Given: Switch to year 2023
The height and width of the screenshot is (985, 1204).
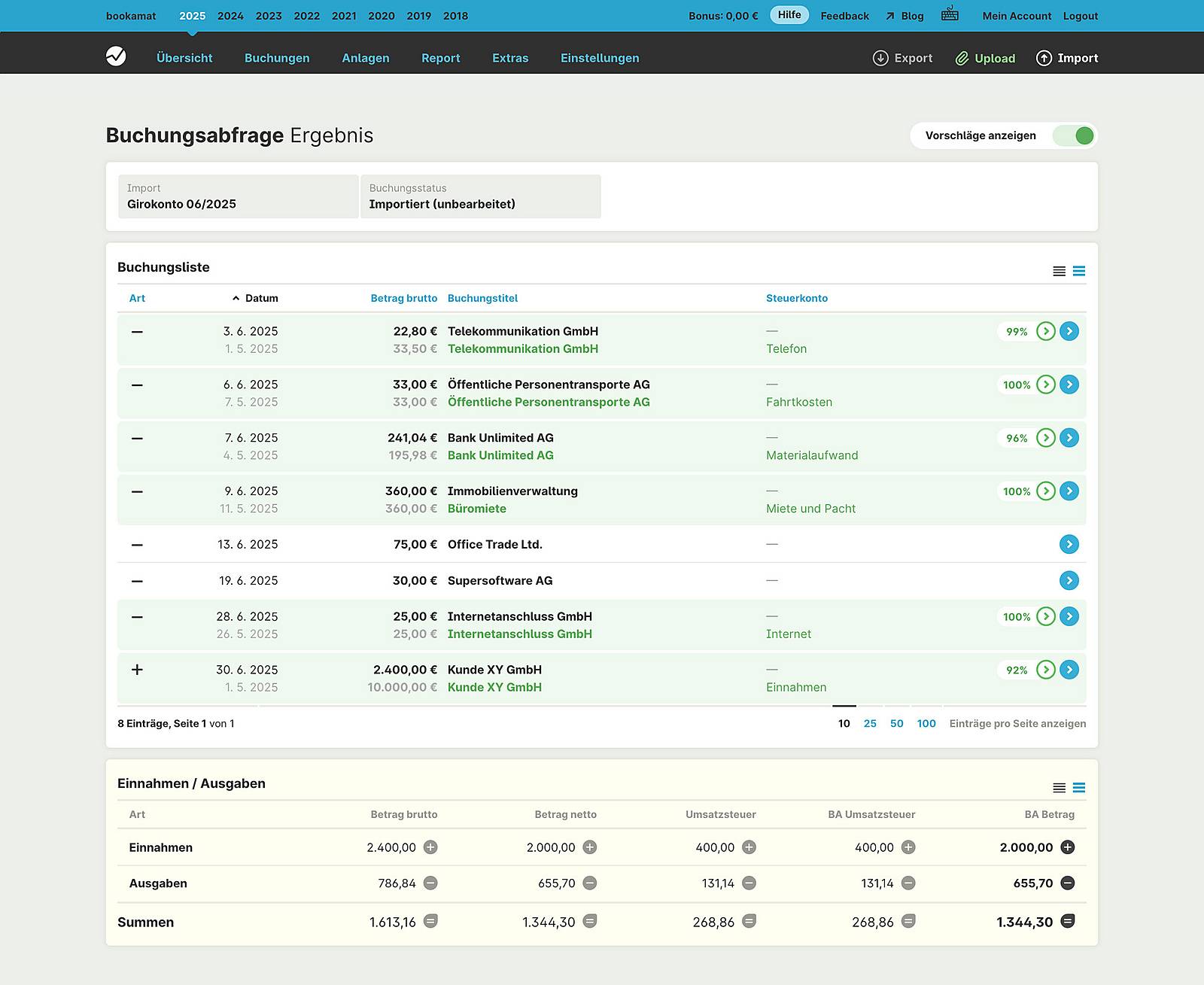Looking at the screenshot, I should click(x=269, y=16).
